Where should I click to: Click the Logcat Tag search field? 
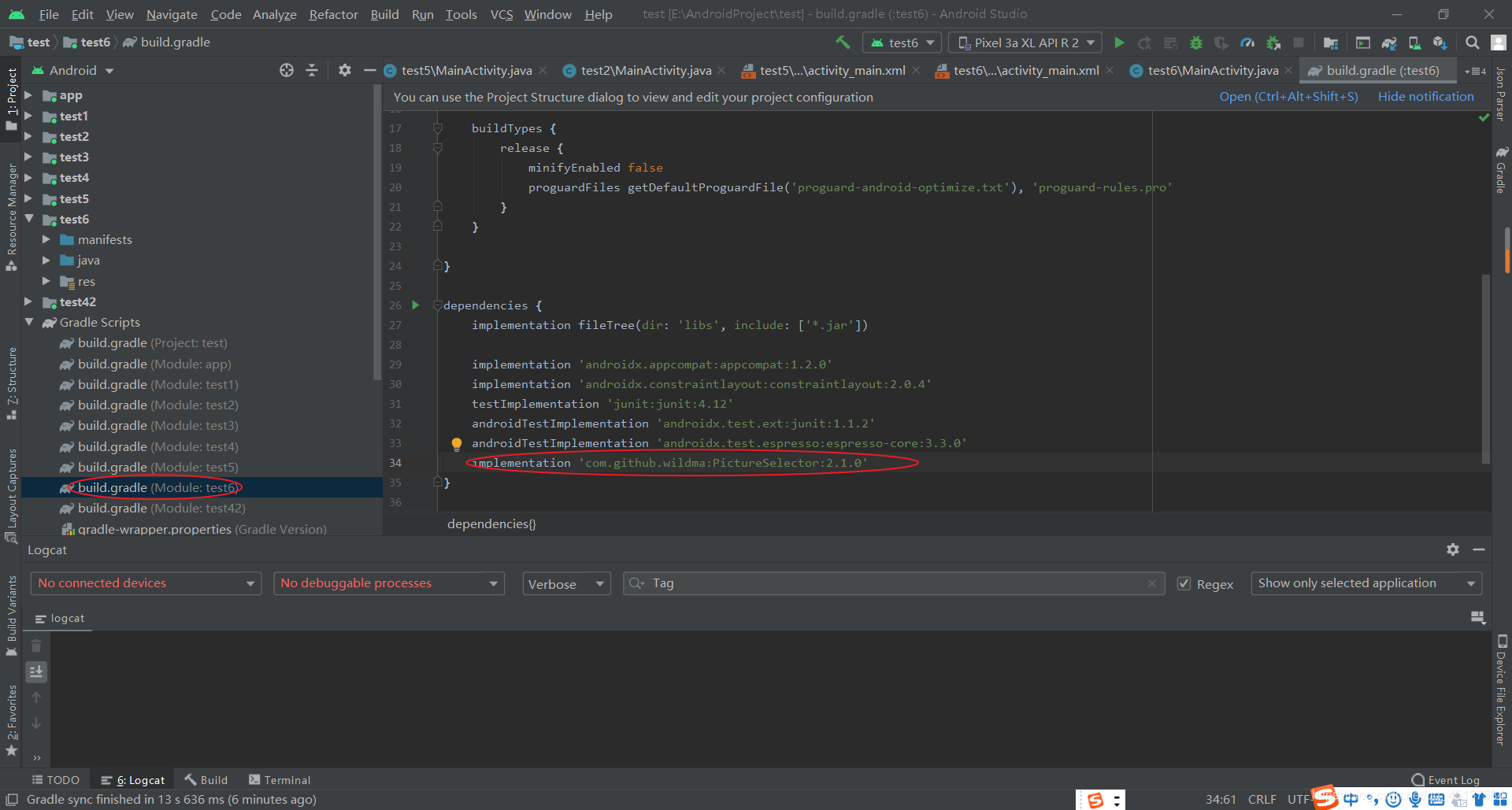(x=893, y=583)
